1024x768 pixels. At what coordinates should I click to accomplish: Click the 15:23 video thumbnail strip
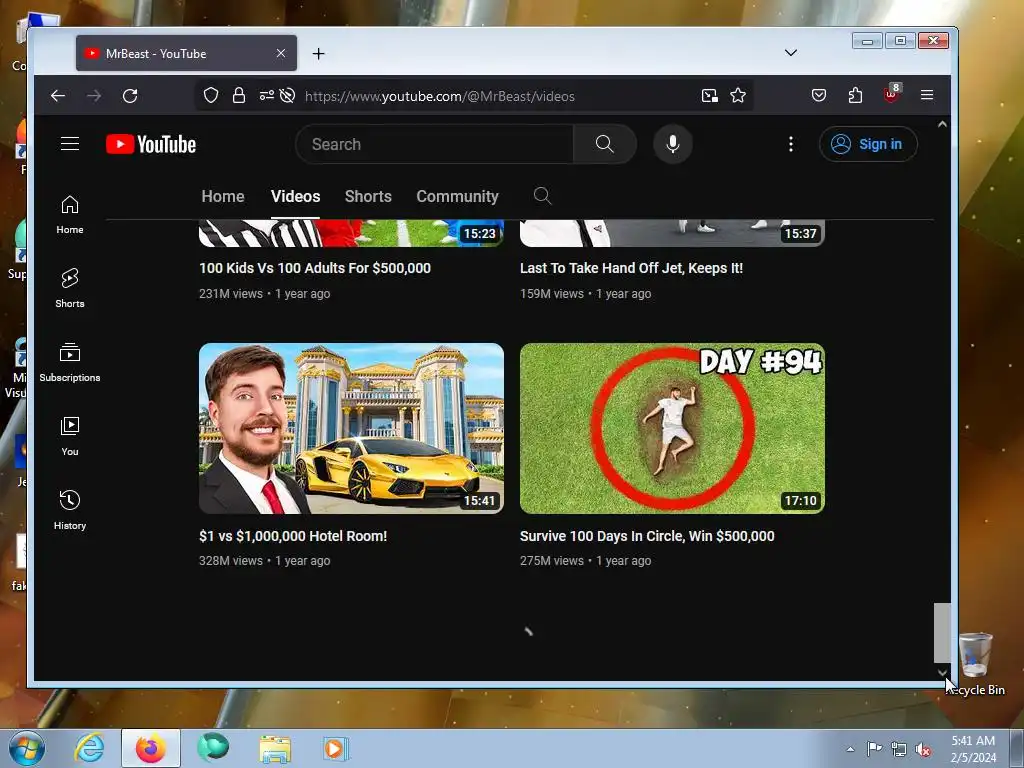pyautogui.click(x=351, y=233)
